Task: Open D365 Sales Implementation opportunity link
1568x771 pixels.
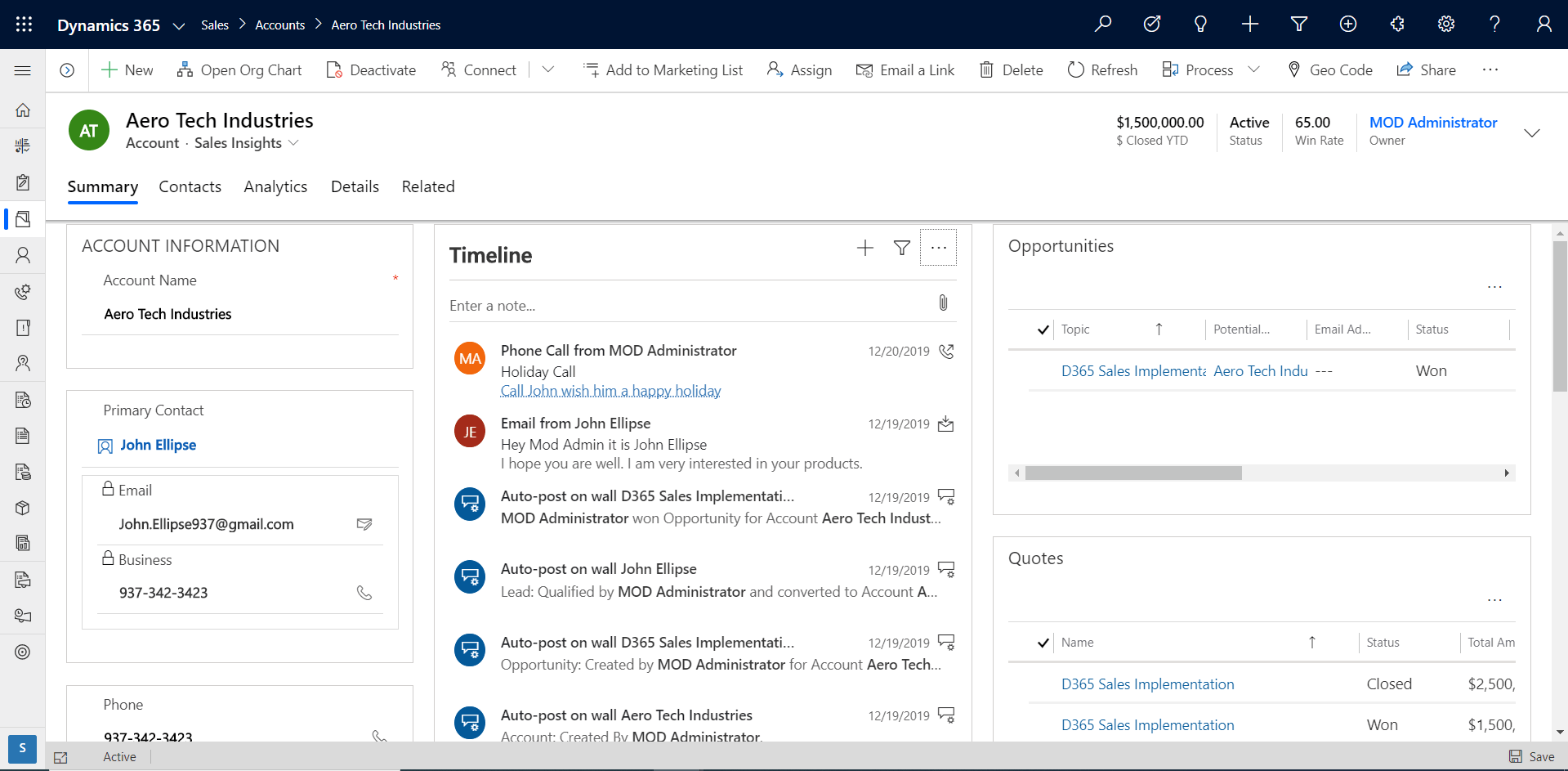Action: [1133, 371]
